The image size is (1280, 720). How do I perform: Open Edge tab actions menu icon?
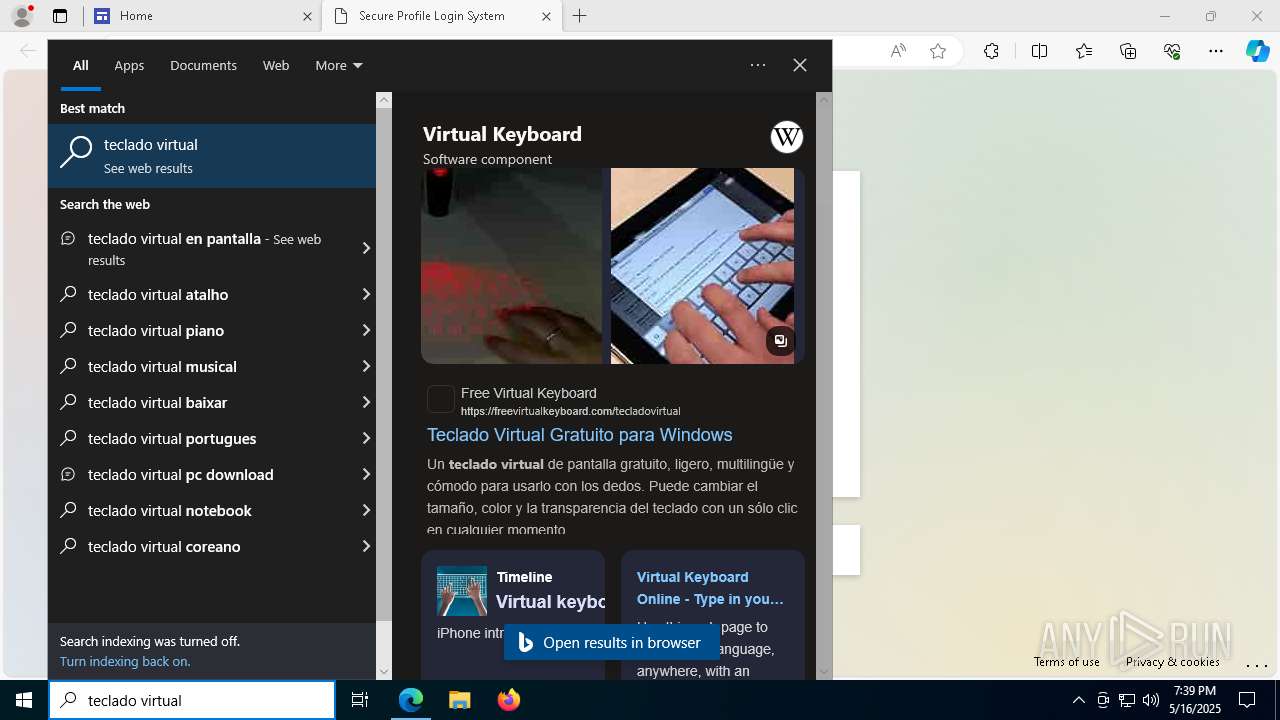click(60, 16)
